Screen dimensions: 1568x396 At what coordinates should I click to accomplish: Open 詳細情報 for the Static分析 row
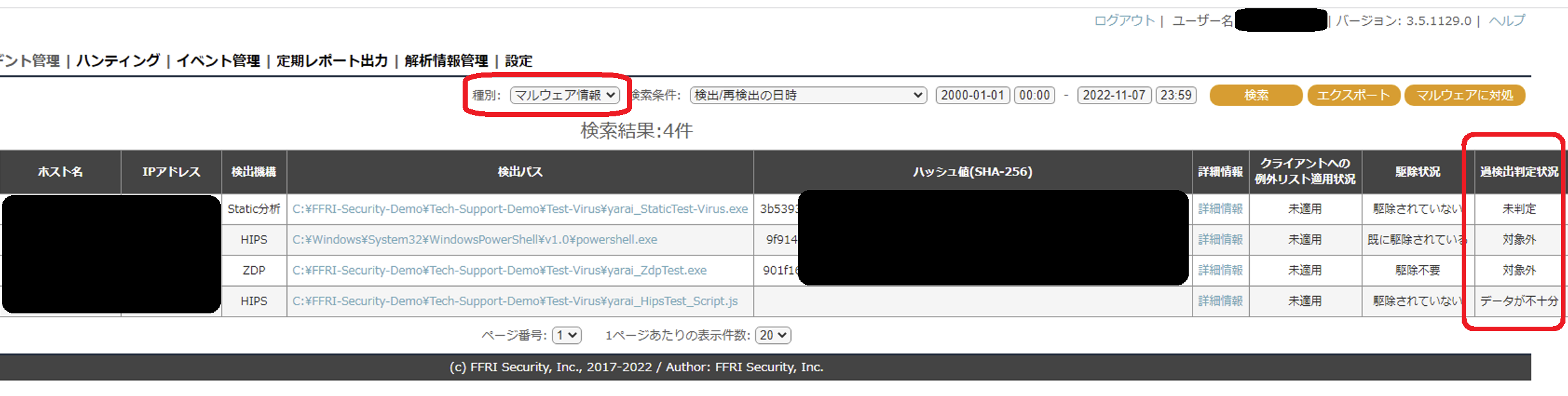[1220, 209]
